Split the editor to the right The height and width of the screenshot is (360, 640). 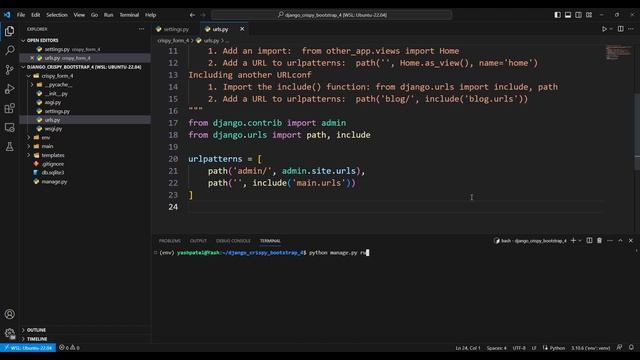point(620,29)
